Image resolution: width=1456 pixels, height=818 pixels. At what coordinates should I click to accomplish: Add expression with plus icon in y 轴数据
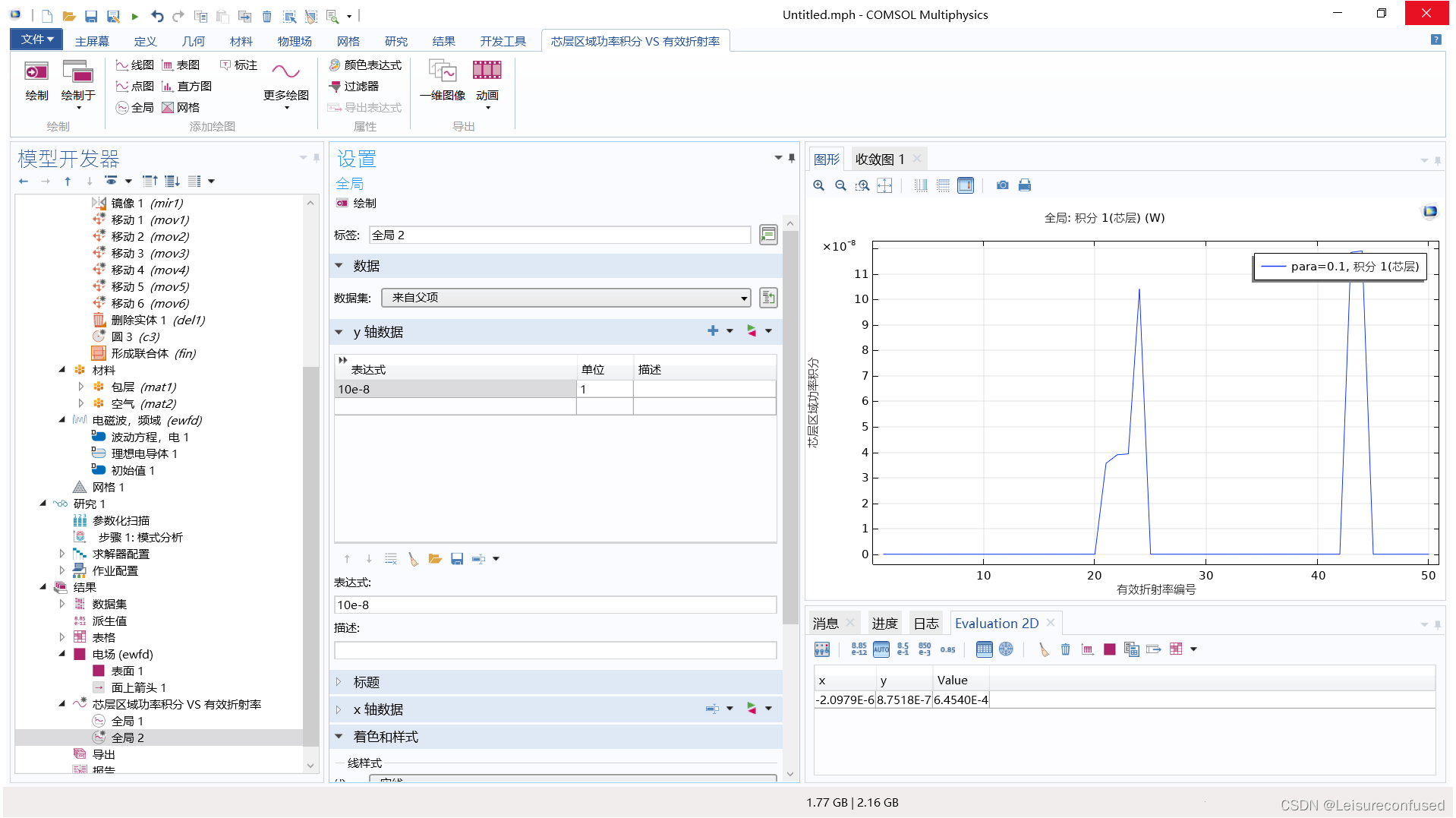pos(713,331)
